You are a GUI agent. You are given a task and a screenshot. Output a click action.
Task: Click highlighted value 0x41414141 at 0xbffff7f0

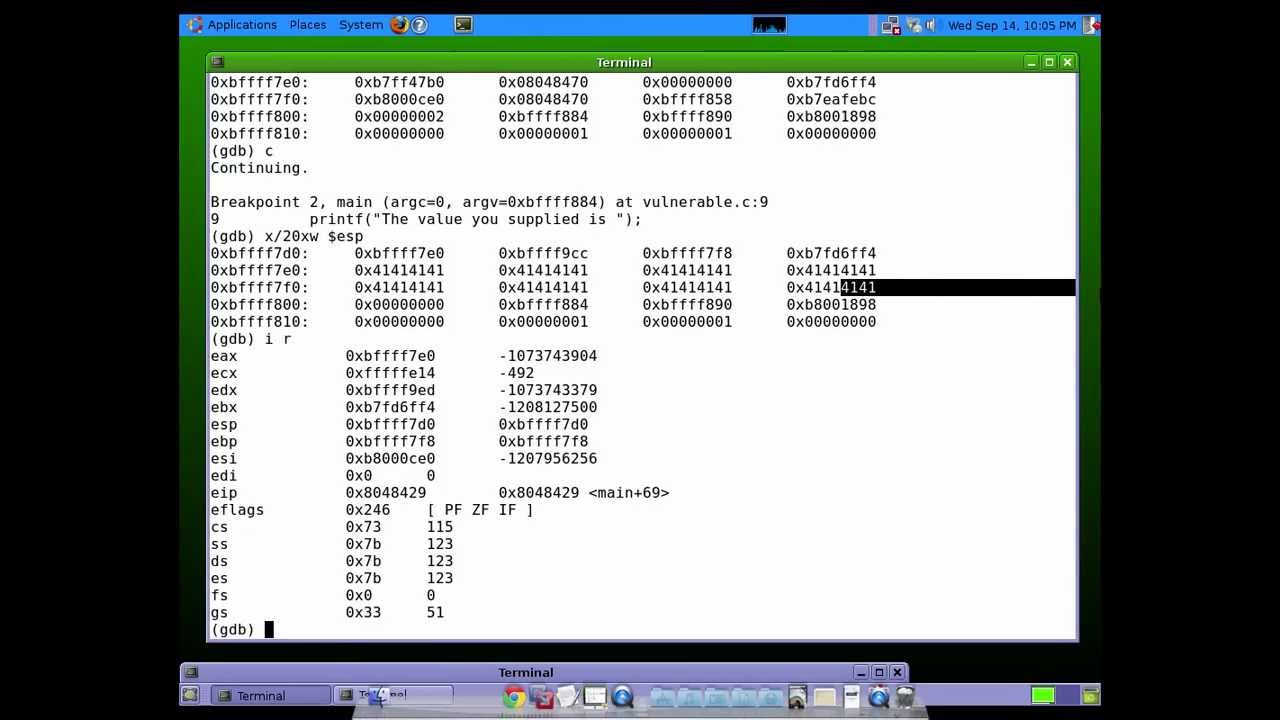[x=831, y=288]
